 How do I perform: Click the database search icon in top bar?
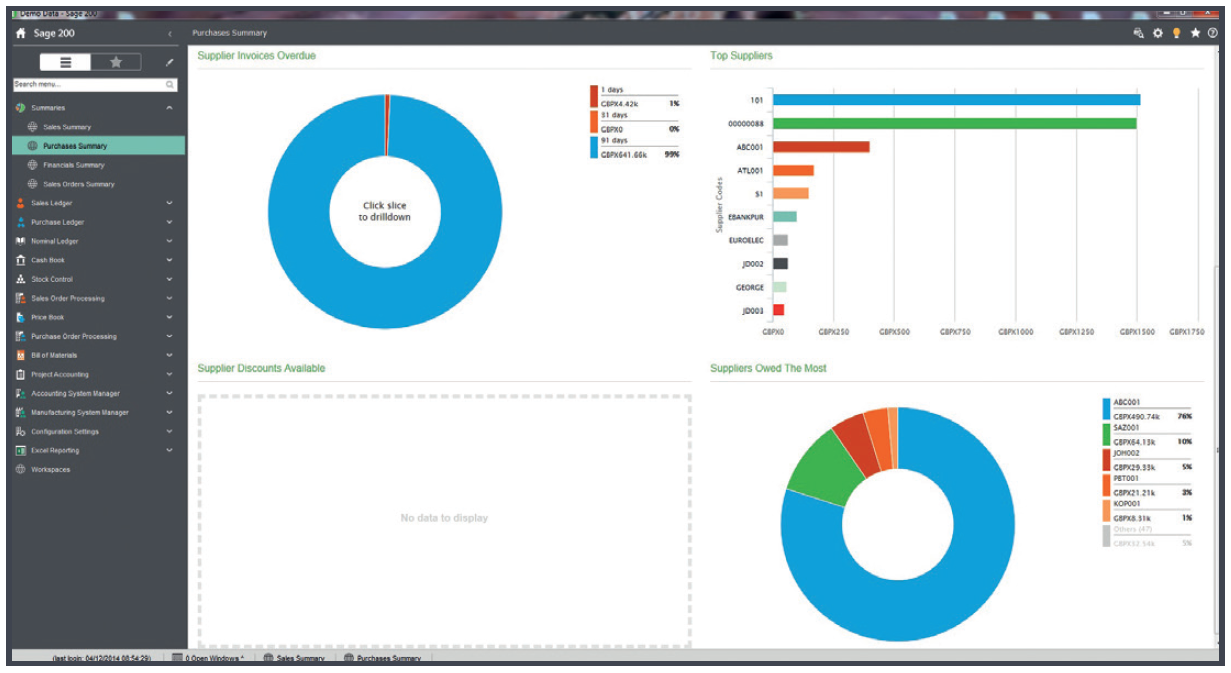pos(1138,33)
